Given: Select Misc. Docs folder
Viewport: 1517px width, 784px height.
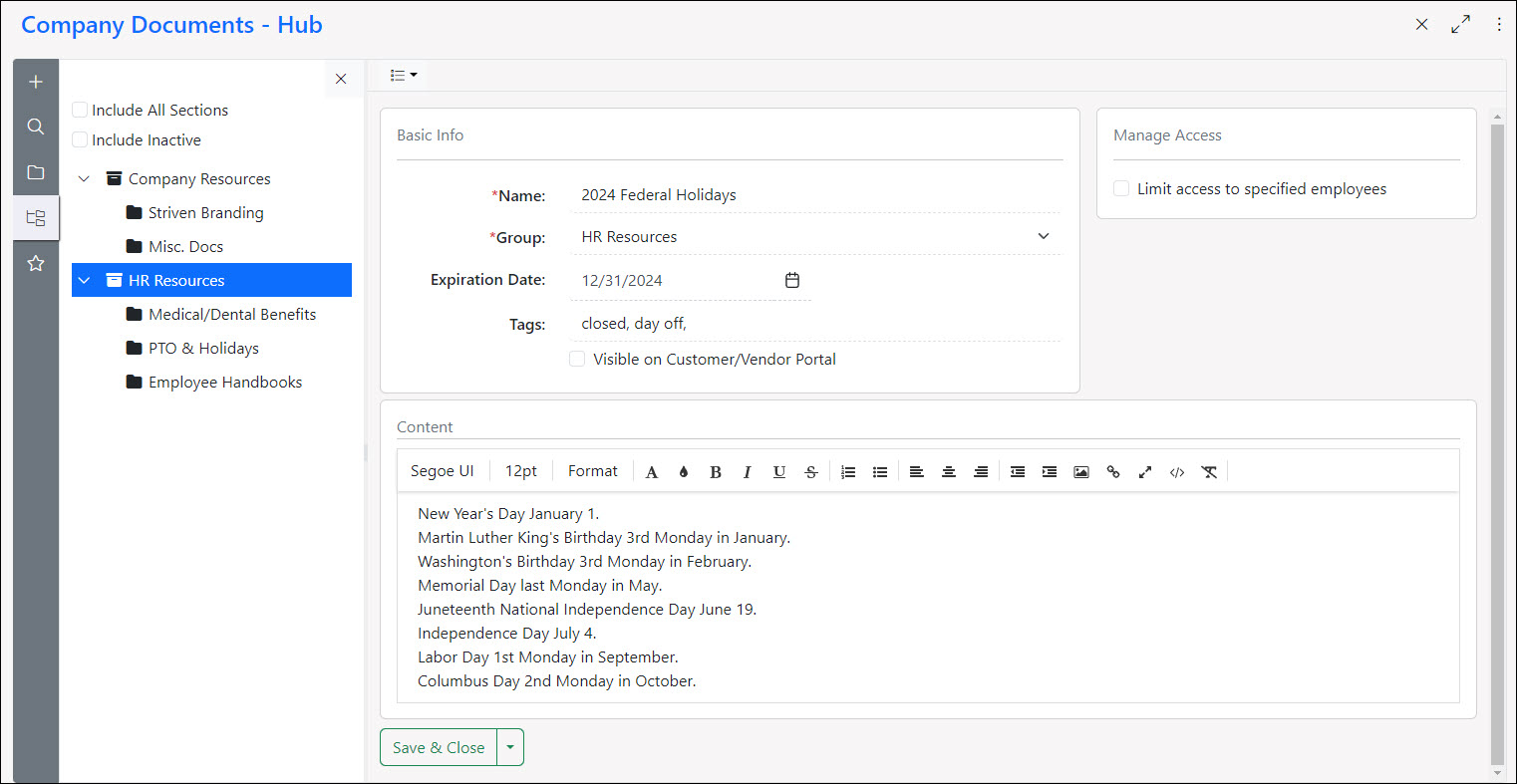Looking at the screenshot, I should click(x=174, y=247).
